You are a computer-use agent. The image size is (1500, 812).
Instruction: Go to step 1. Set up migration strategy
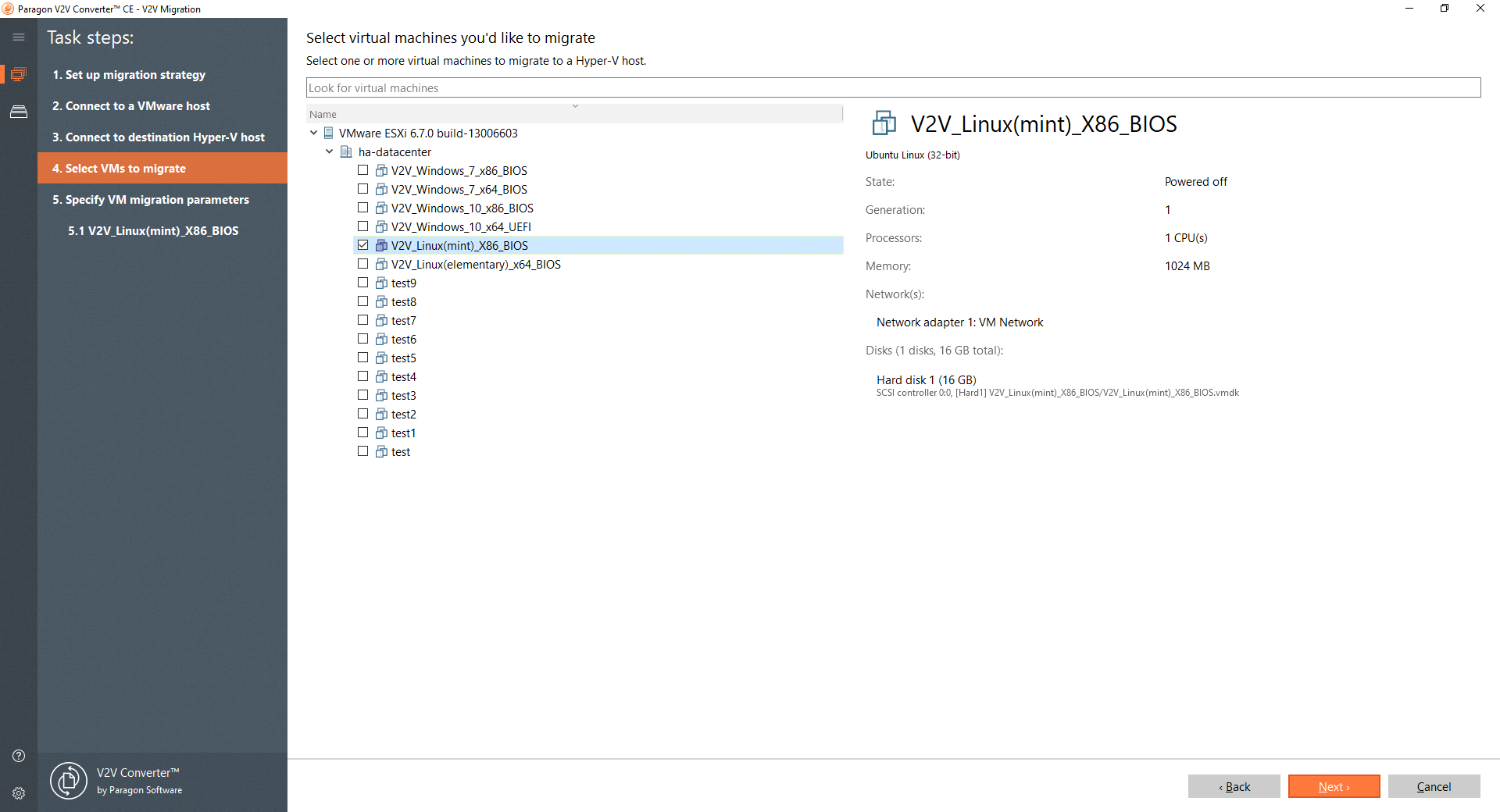[129, 74]
